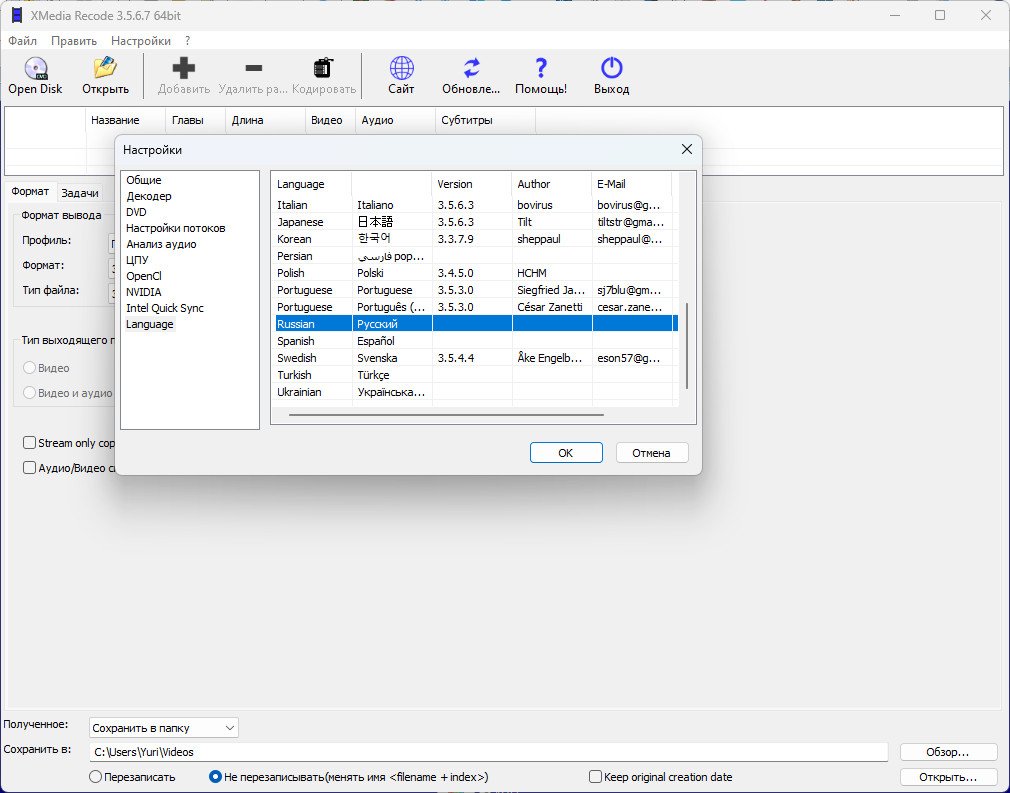Click the Открыть... button at bottom right
The width and height of the screenshot is (1010, 793).
(x=948, y=777)
